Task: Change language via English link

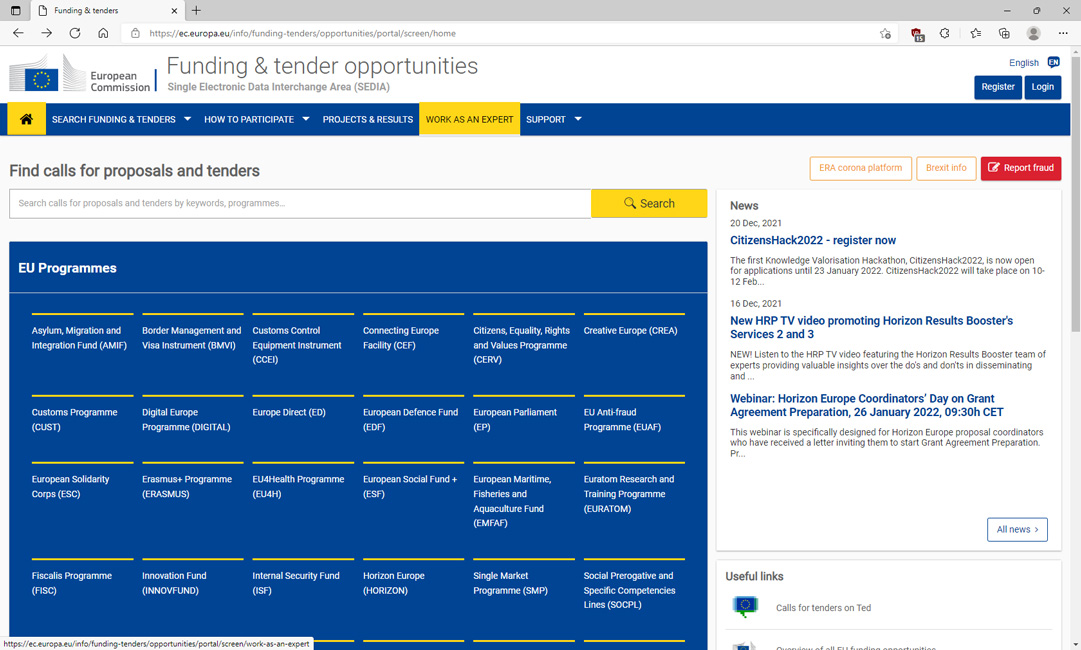Action: (x=1024, y=63)
